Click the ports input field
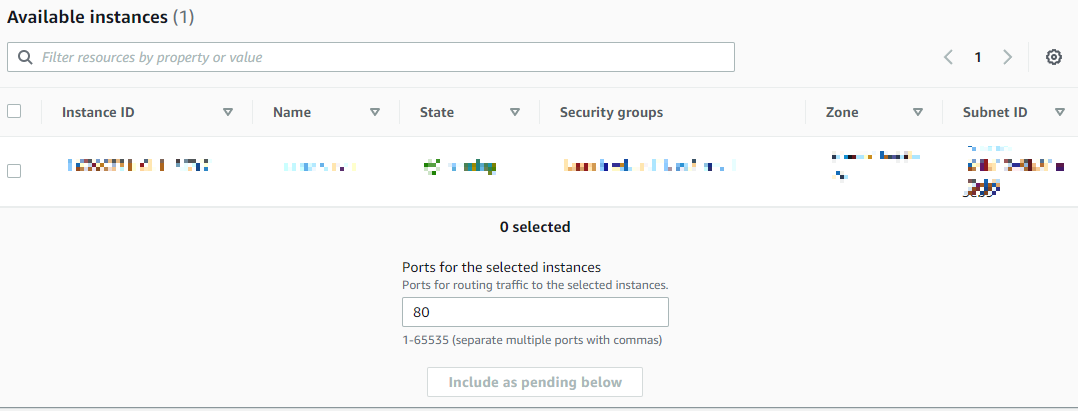Image resolution: width=1078 pixels, height=411 pixels. [x=535, y=312]
